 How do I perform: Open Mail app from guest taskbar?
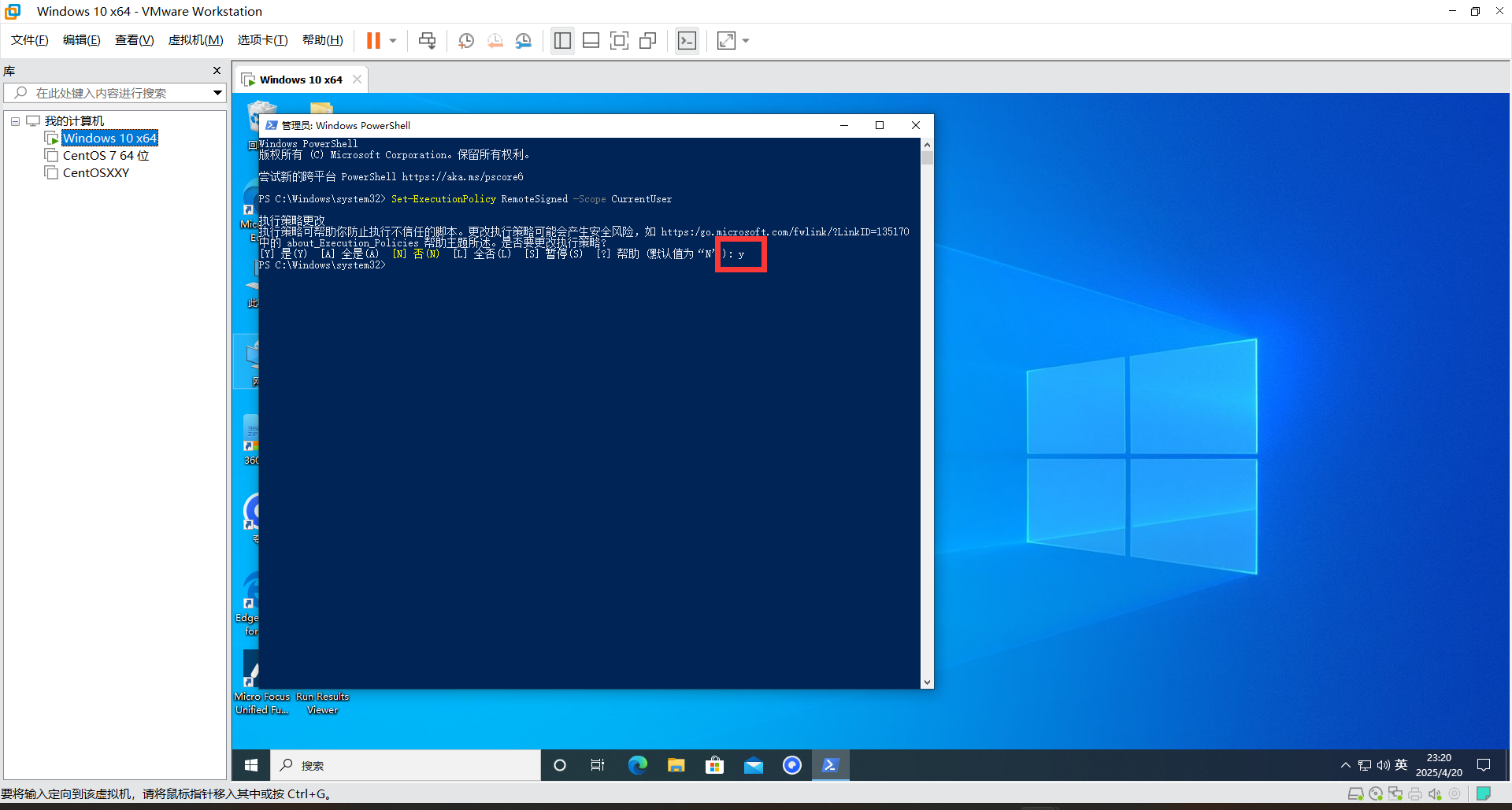(754, 765)
